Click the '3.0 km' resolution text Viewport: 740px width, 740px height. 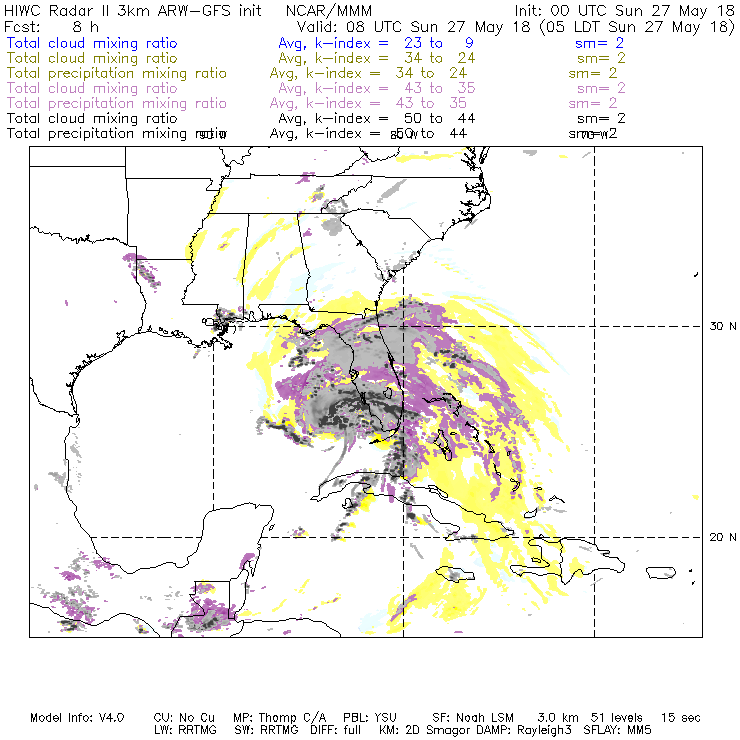pos(558,718)
